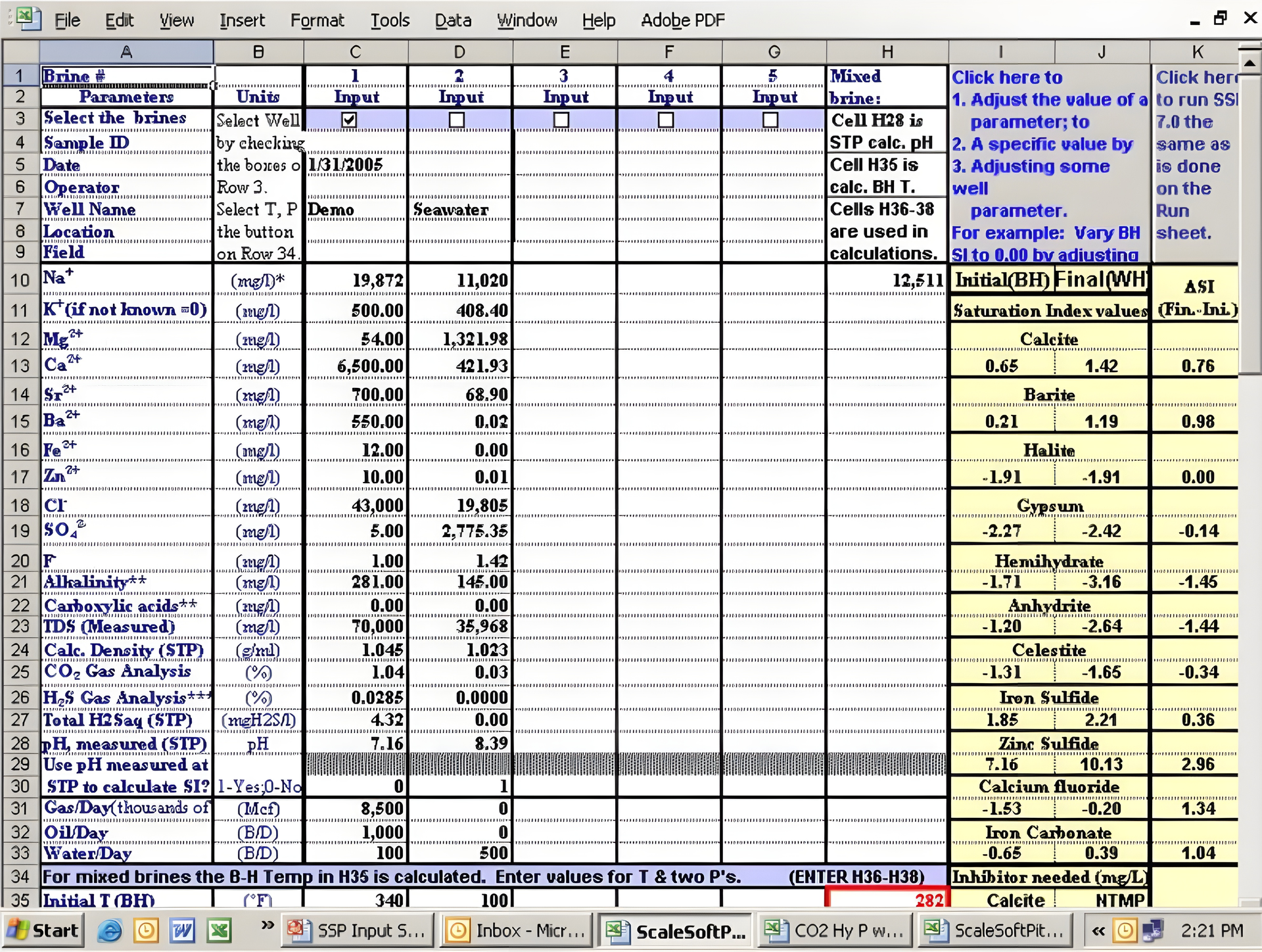The width and height of the screenshot is (1262, 952).
Task: Select the Final(WH) button
Action: [x=1101, y=279]
